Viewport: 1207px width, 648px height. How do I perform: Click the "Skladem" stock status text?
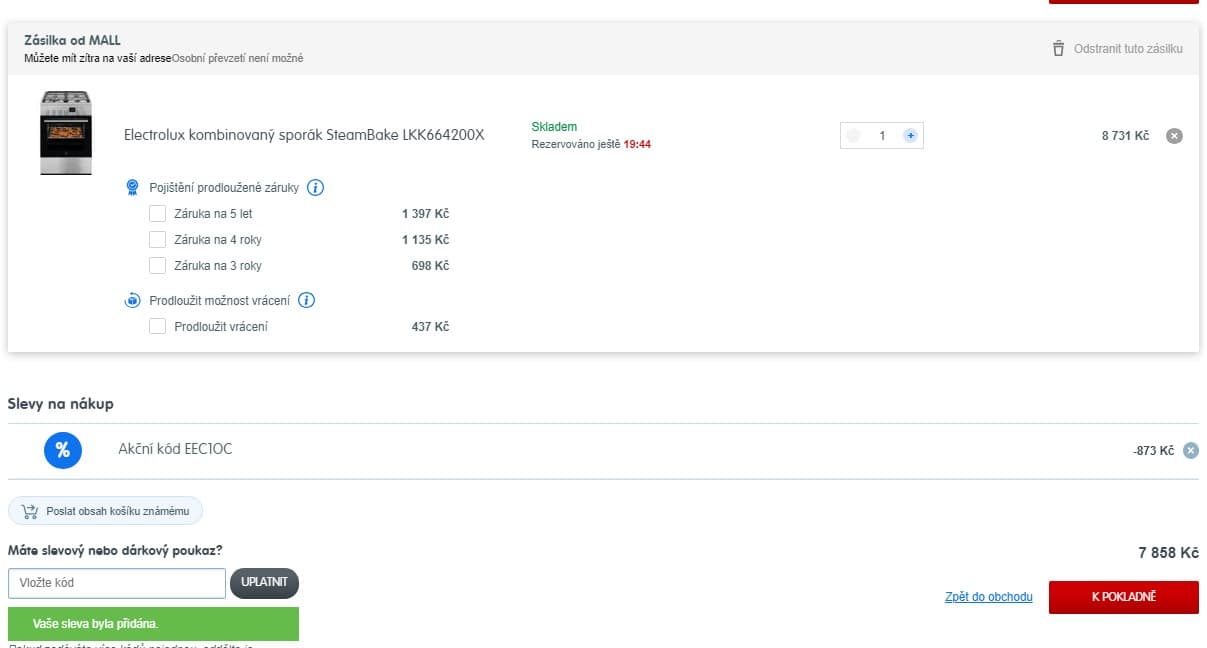[x=554, y=127]
